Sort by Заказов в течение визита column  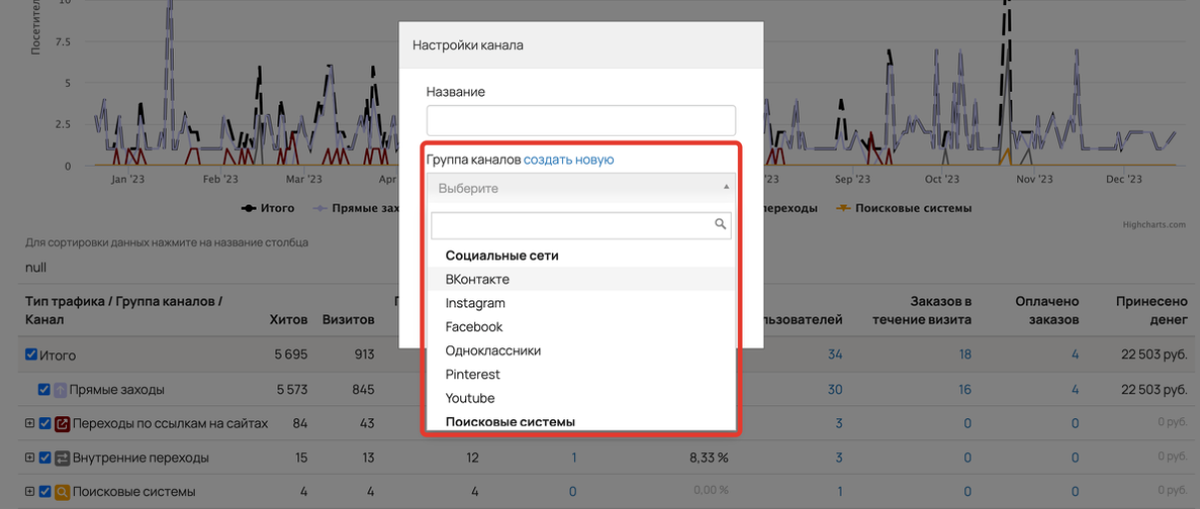click(921, 310)
